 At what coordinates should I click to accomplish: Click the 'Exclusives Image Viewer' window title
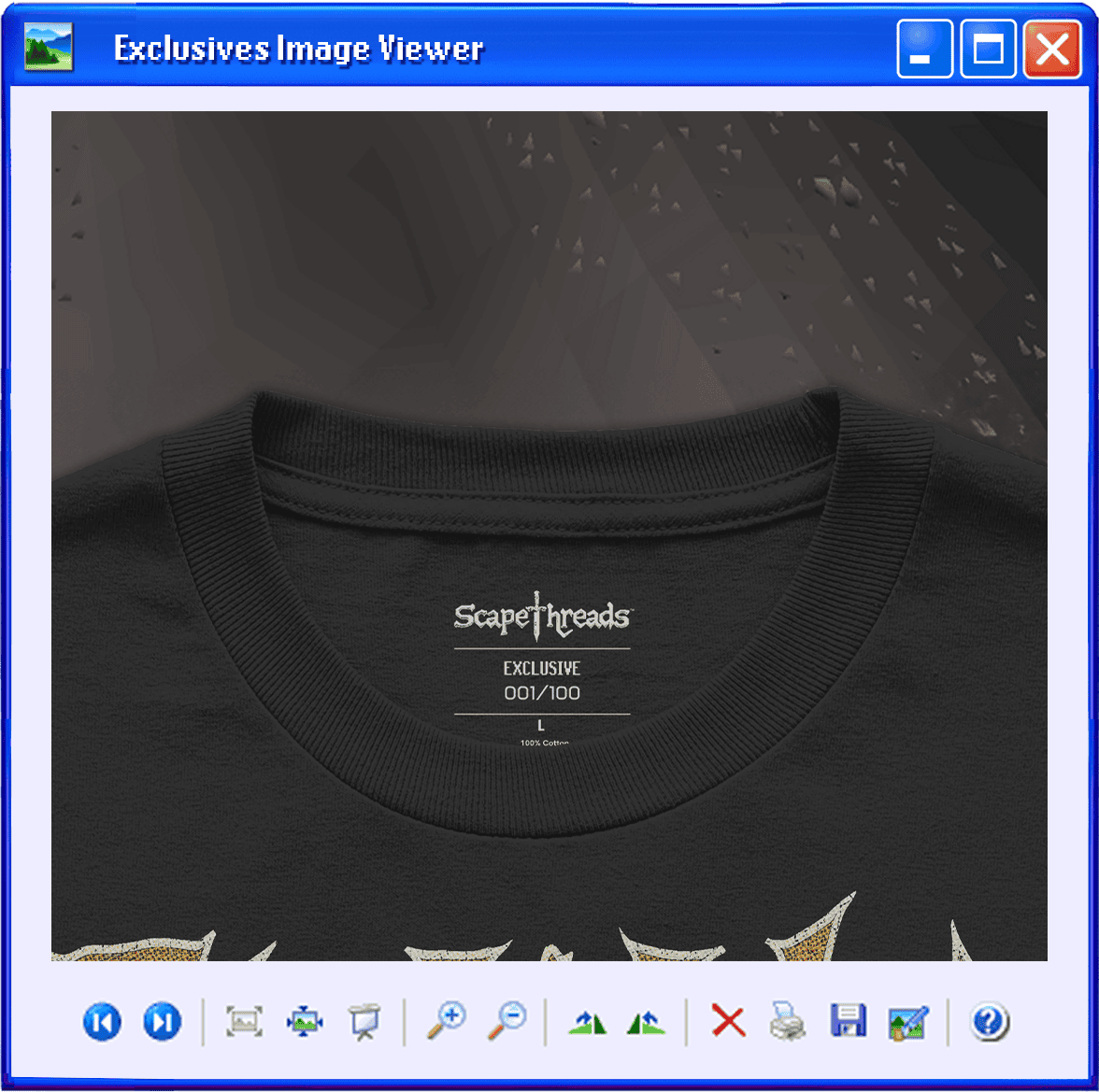click(299, 49)
